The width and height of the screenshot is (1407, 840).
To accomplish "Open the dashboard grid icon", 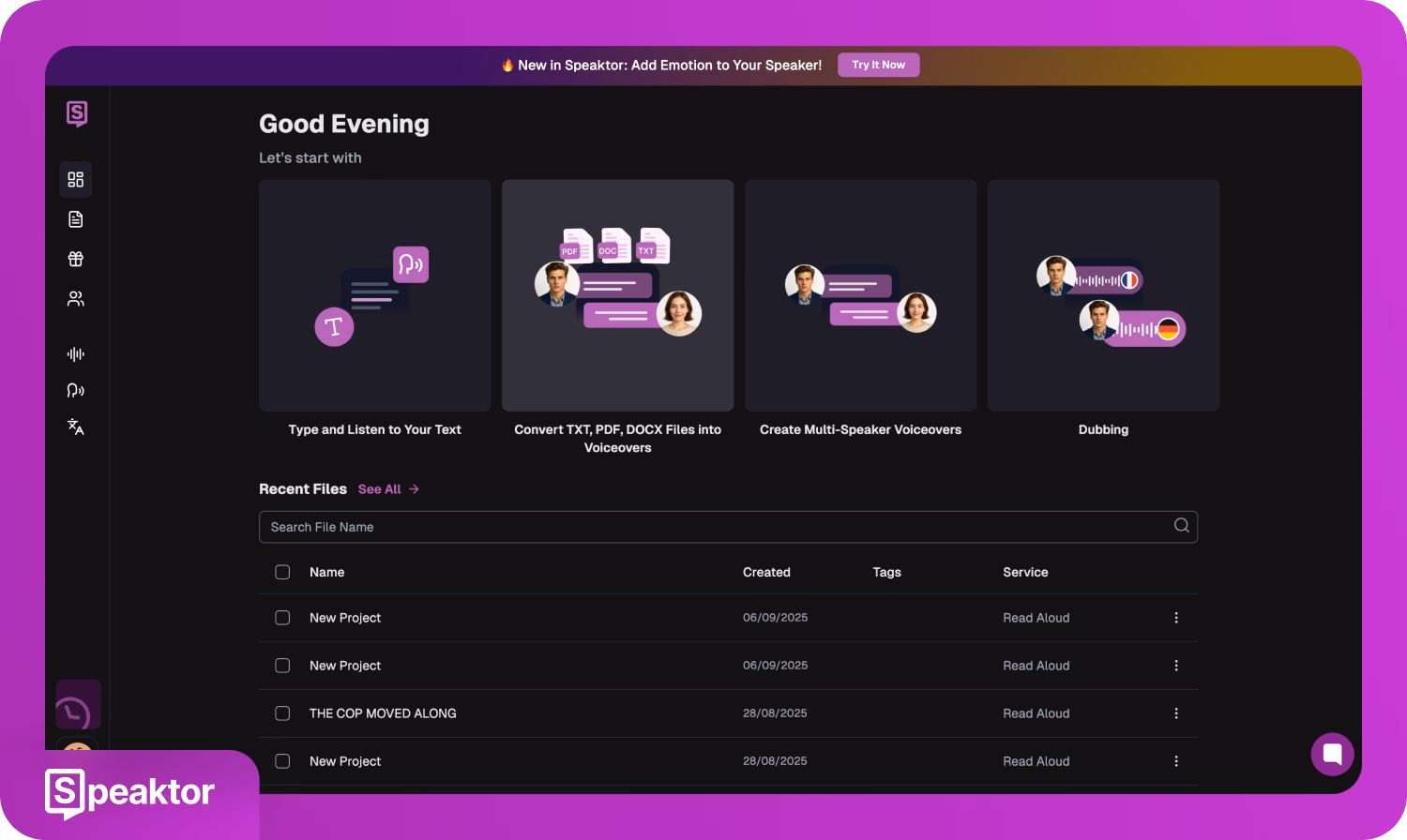I will (x=76, y=179).
